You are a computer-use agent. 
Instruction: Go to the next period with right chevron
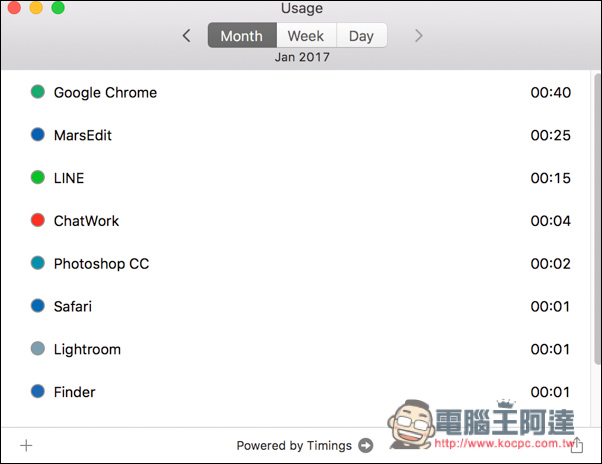pos(418,36)
